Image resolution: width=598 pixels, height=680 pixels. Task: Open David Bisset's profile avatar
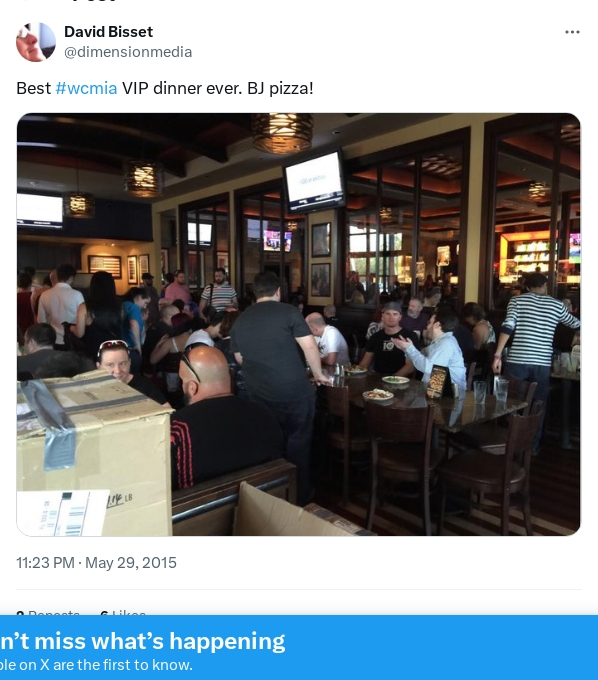point(36,42)
